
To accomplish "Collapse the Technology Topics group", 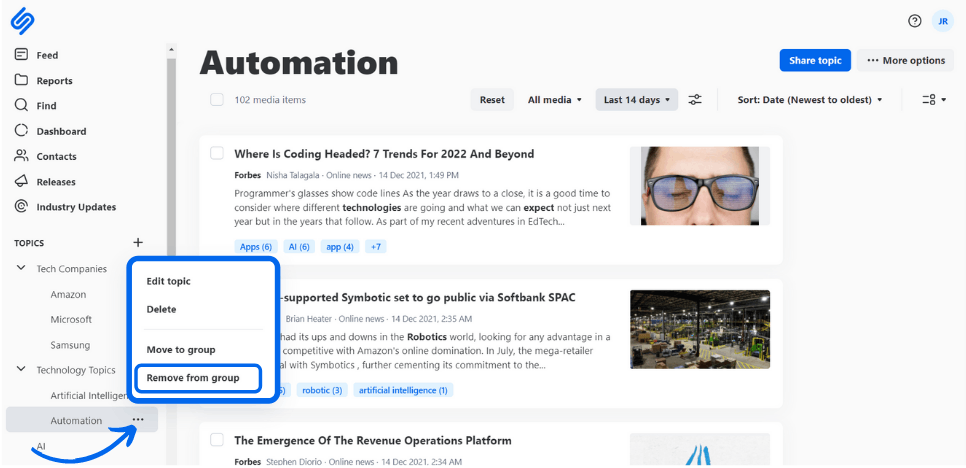I will (x=22, y=369).
